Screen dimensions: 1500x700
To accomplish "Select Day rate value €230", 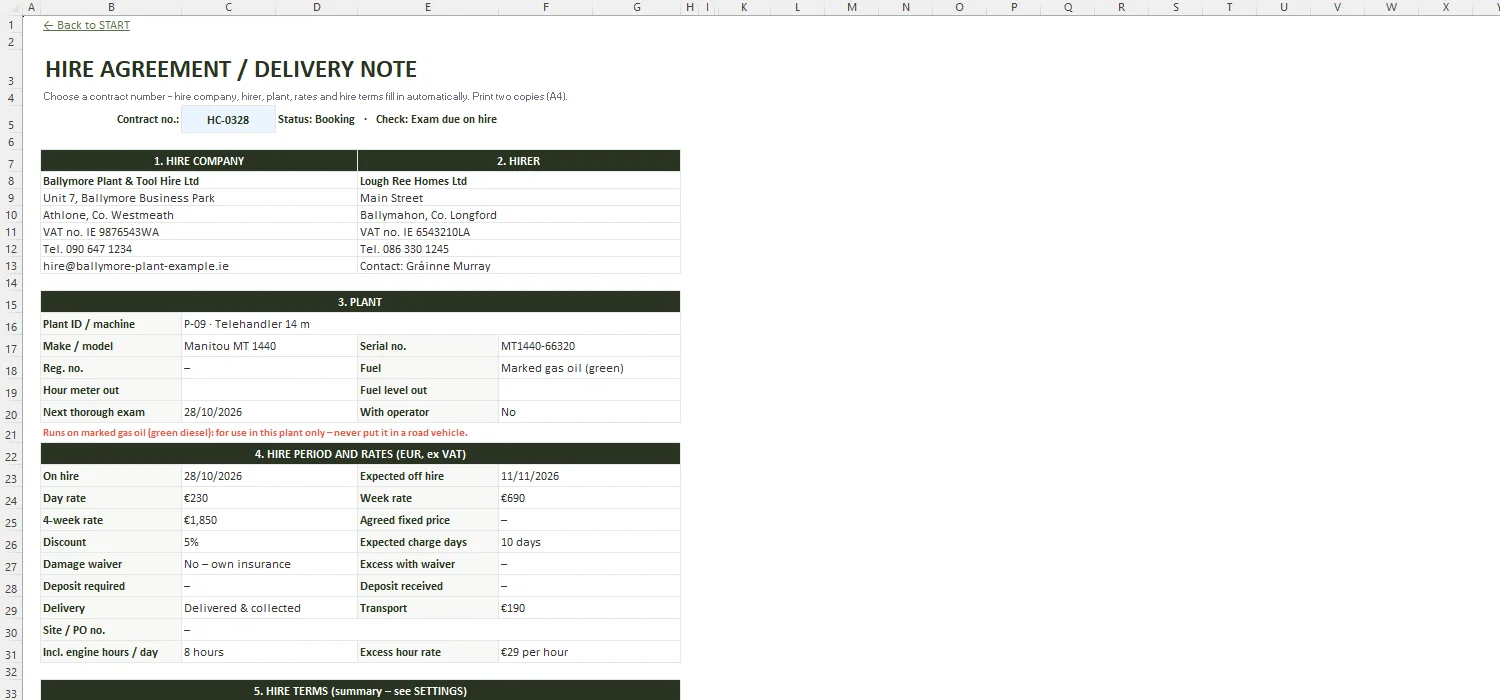I will point(269,498).
